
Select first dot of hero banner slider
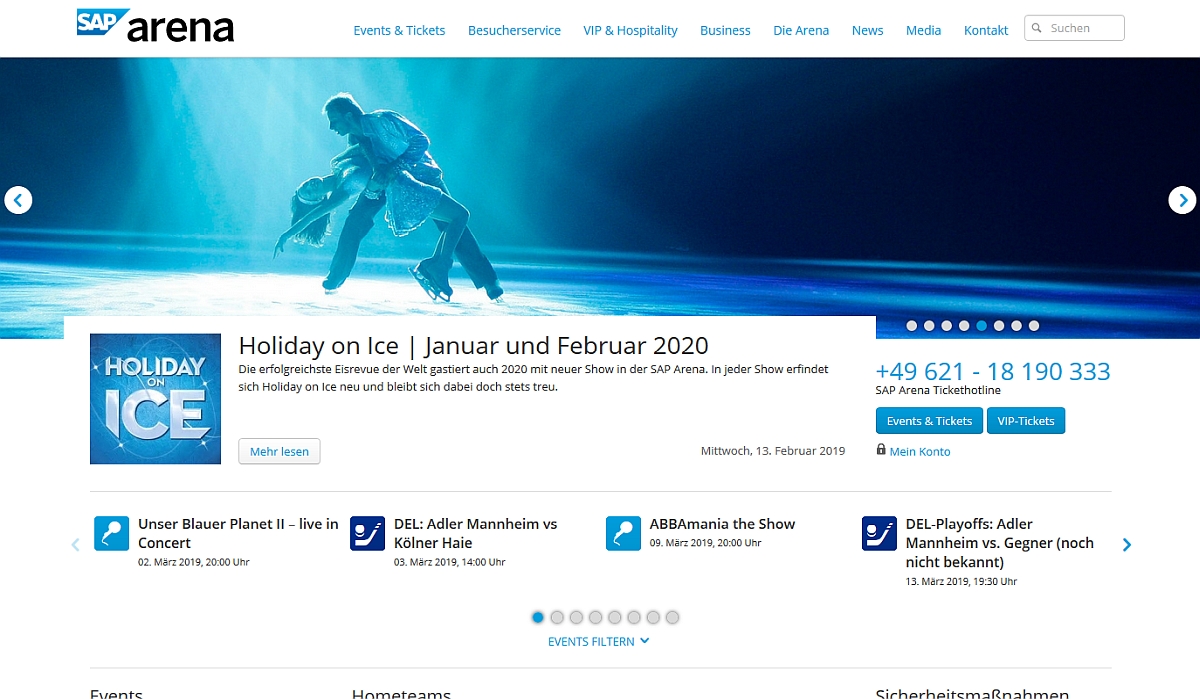pos(912,325)
